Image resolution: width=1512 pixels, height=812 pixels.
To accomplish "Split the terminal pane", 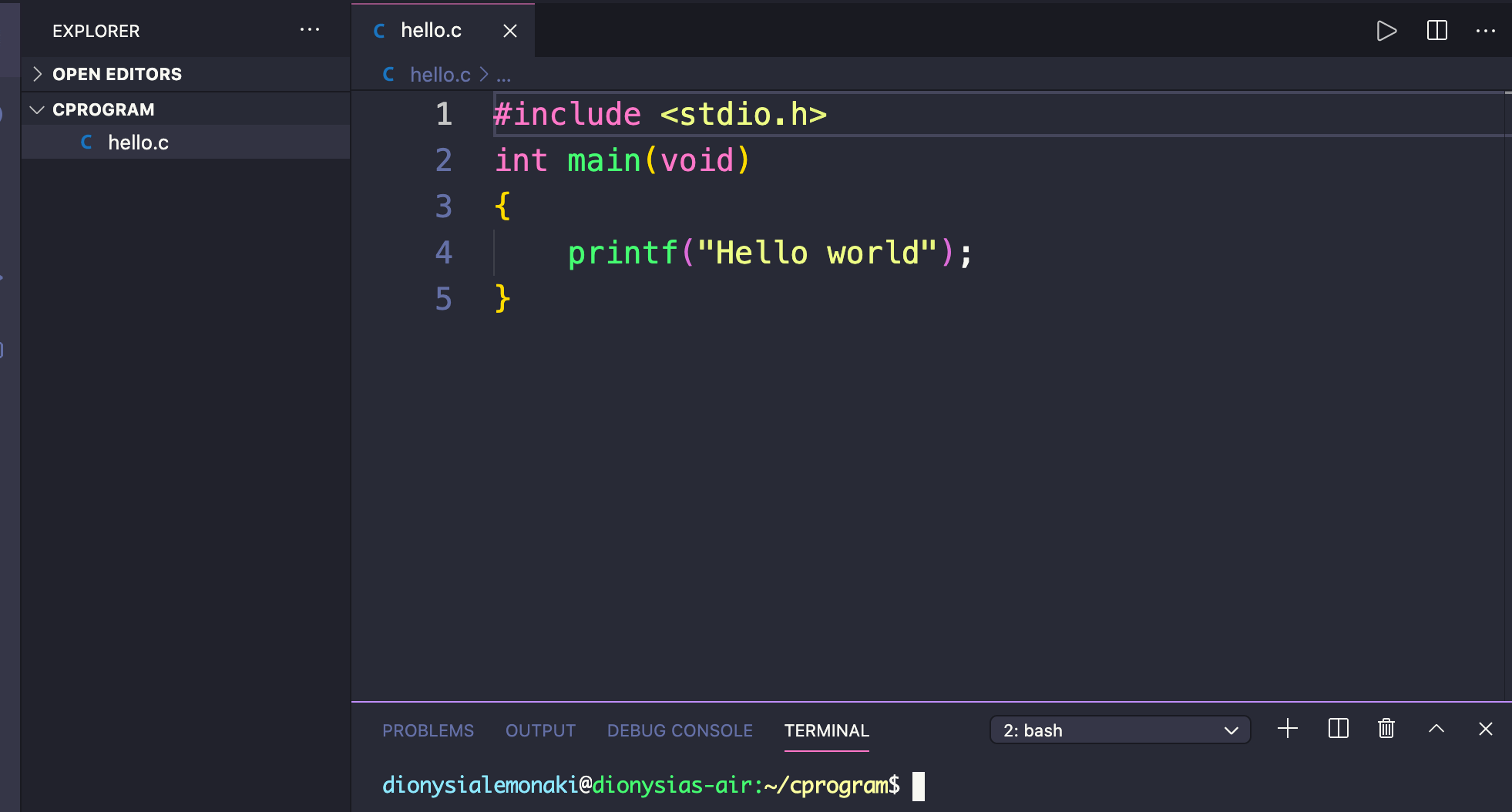I will [x=1339, y=729].
